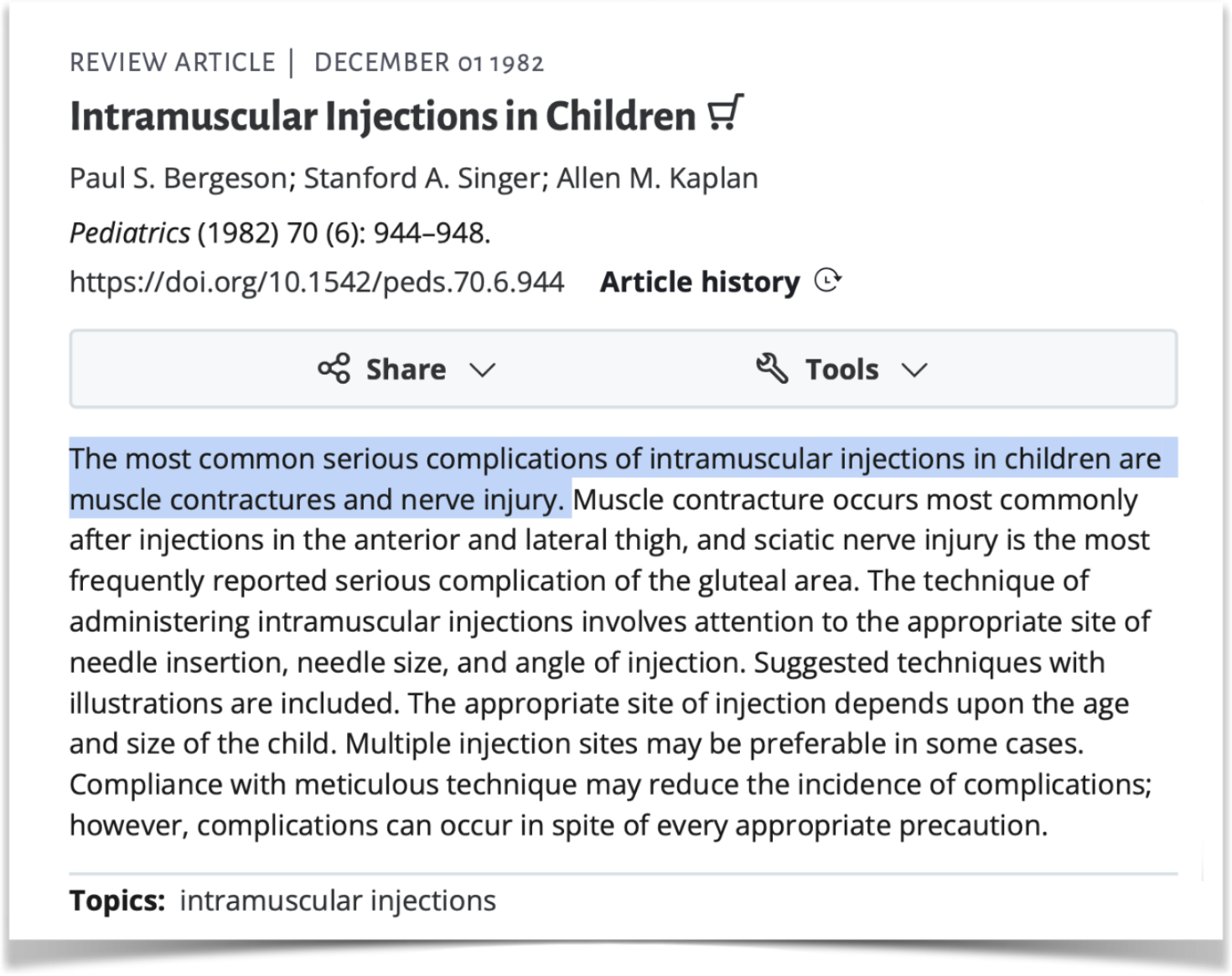Click the highlighted first sentence of the abstract

coord(615,479)
